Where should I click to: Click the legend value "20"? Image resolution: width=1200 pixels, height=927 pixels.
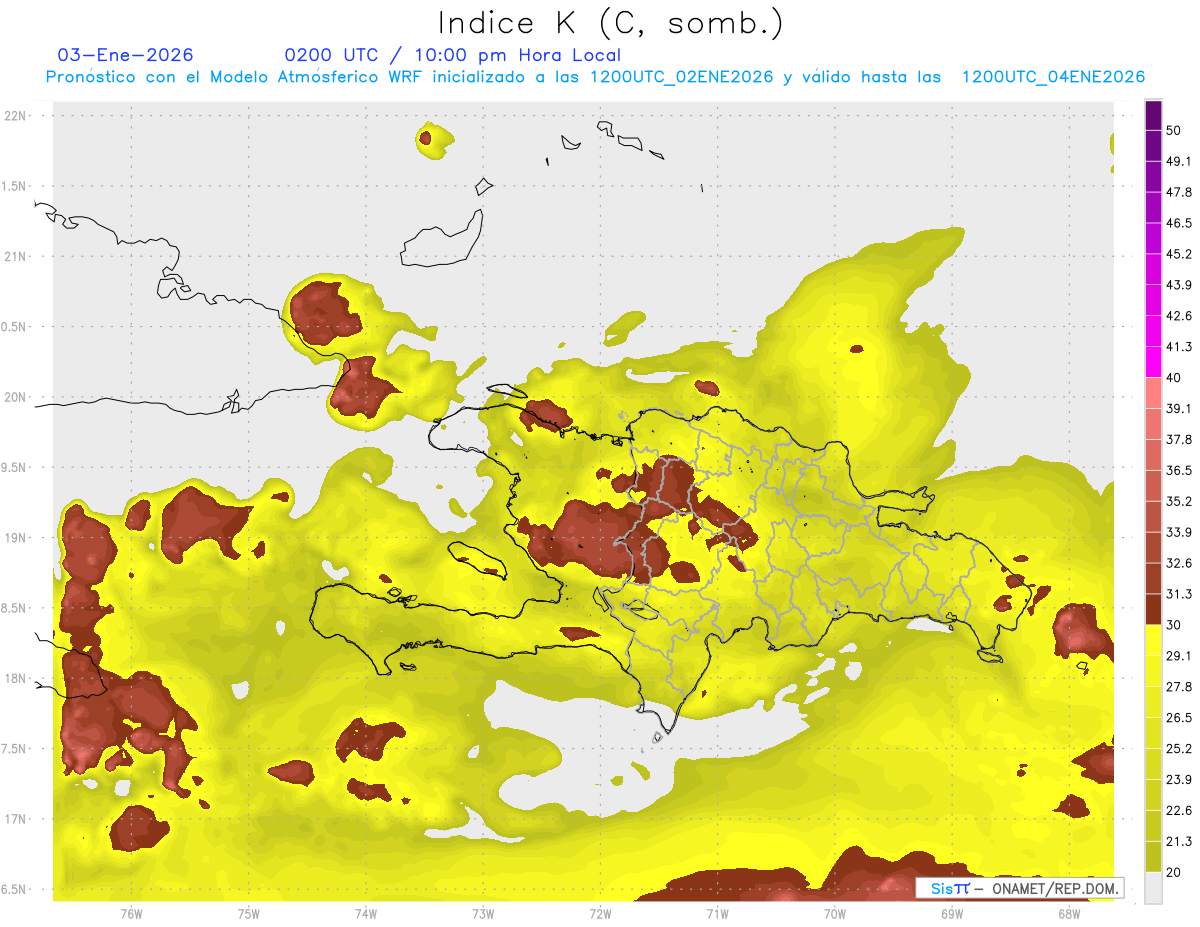1175,872
